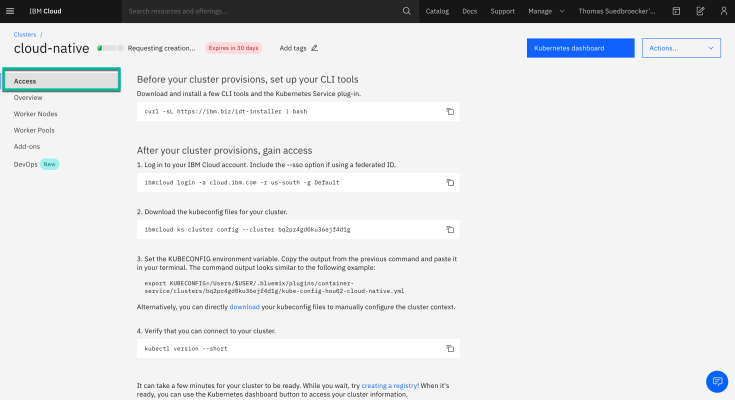Open Worker Nodes in sidebar
This screenshot has width=735, height=400.
click(35, 114)
